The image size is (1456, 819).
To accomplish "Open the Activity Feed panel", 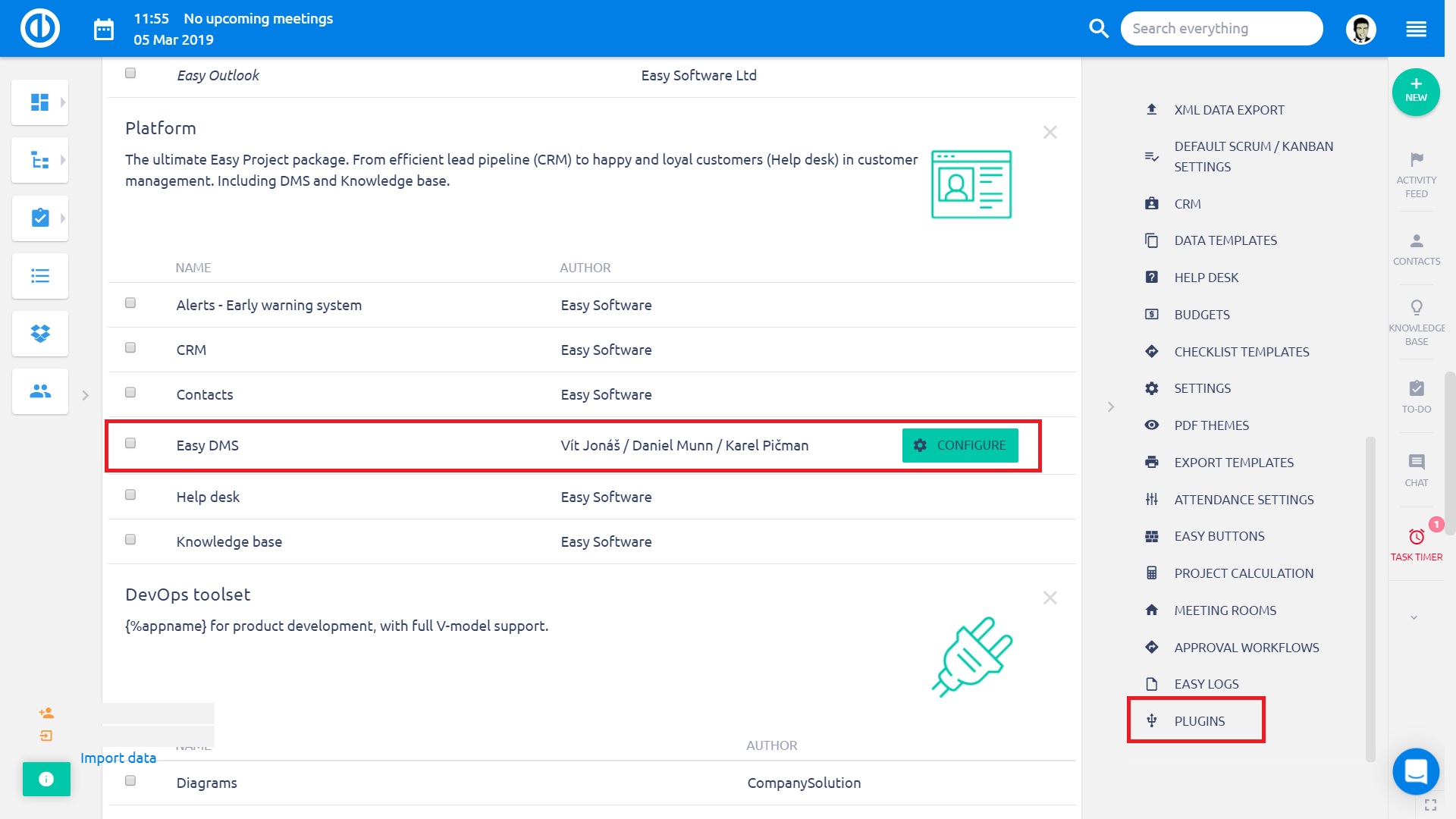I will pos(1416,171).
